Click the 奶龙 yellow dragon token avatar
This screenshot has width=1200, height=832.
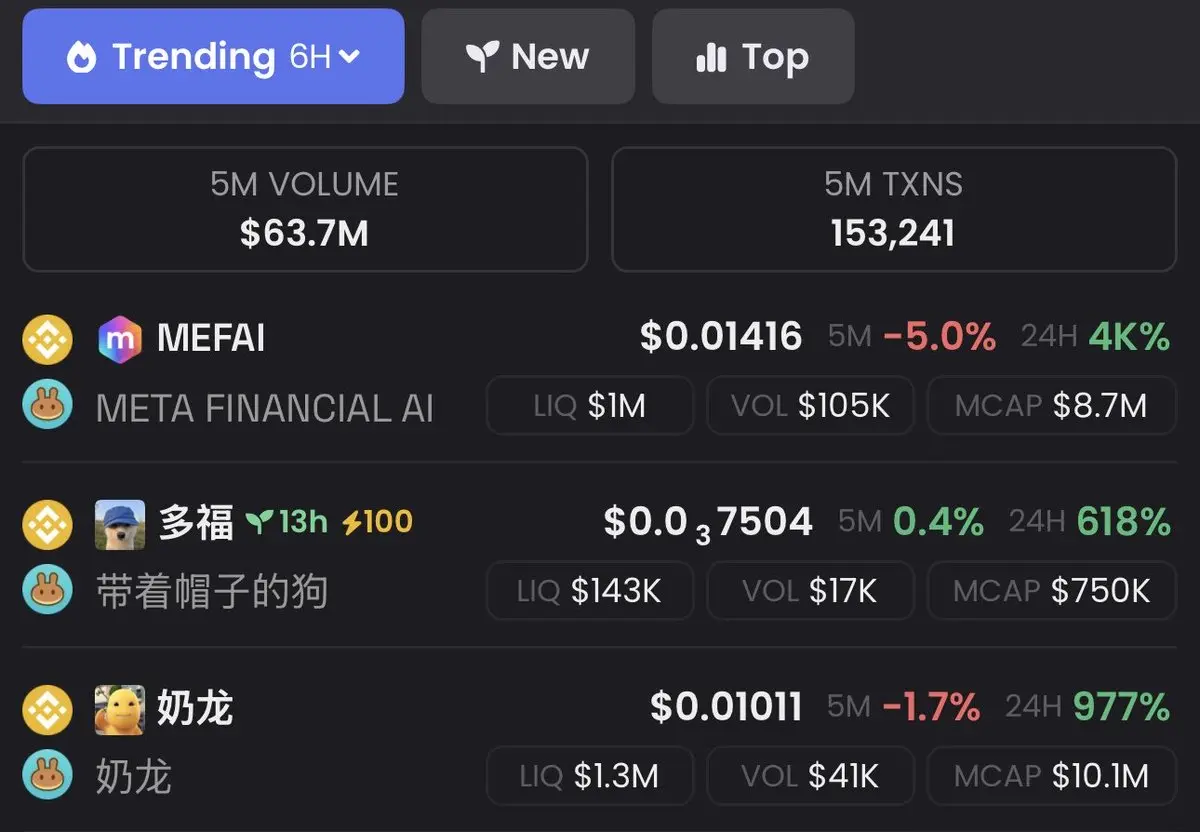click(120, 709)
